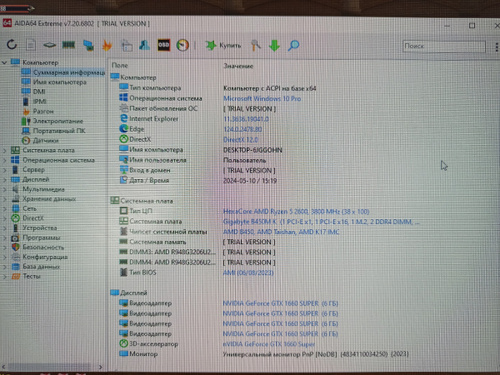
Task: Collapse the Компьютер tree node
Action: (4, 62)
